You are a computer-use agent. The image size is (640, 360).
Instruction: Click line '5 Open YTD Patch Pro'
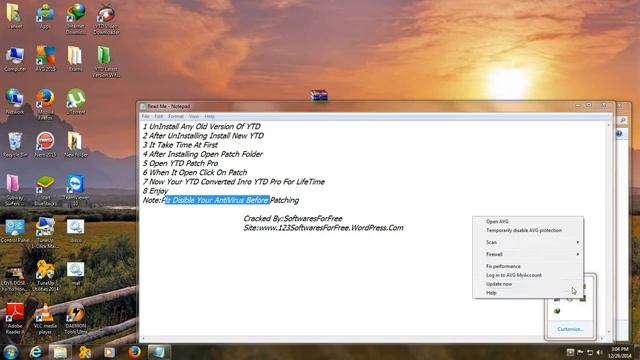point(180,163)
